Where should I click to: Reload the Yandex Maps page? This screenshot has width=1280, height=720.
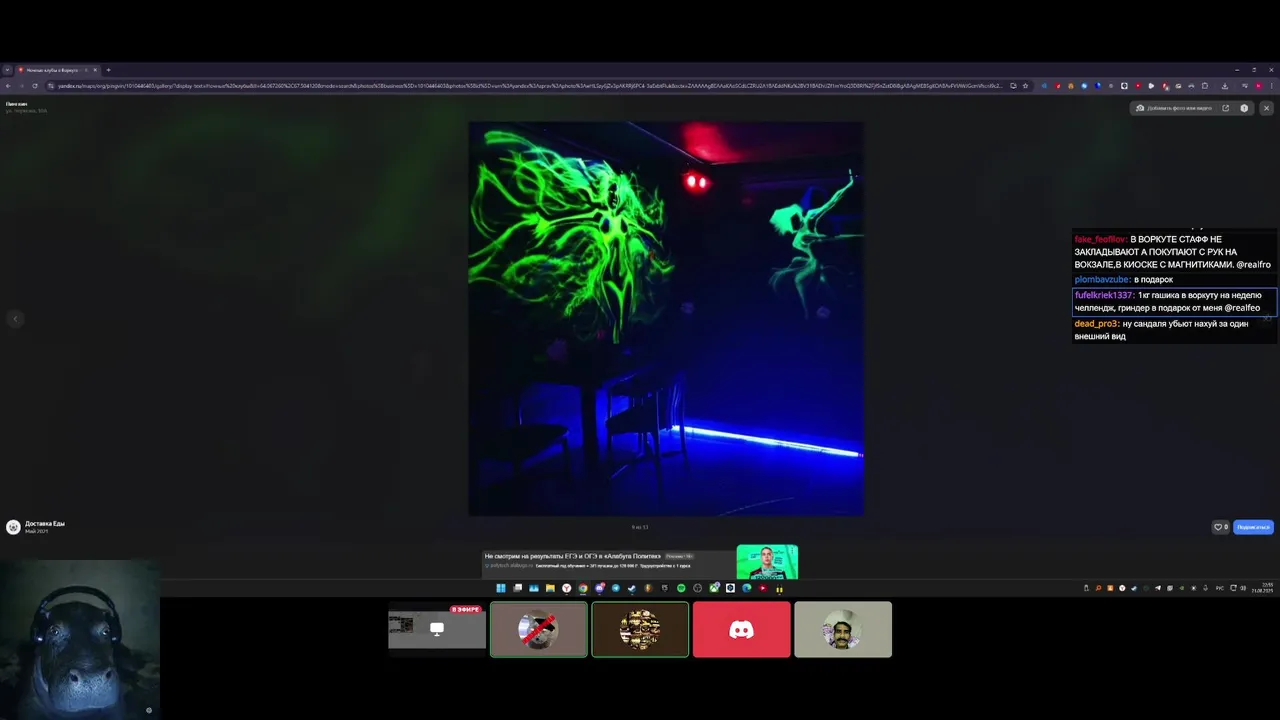35,86
